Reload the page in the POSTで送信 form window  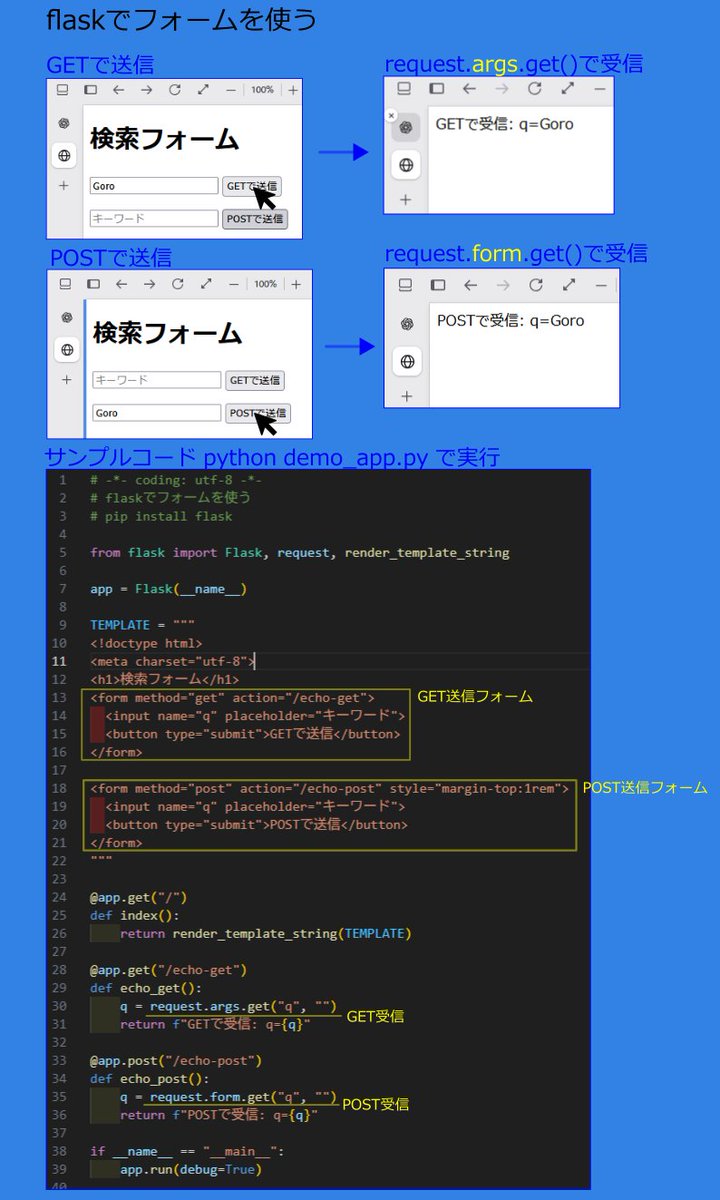click(x=177, y=284)
